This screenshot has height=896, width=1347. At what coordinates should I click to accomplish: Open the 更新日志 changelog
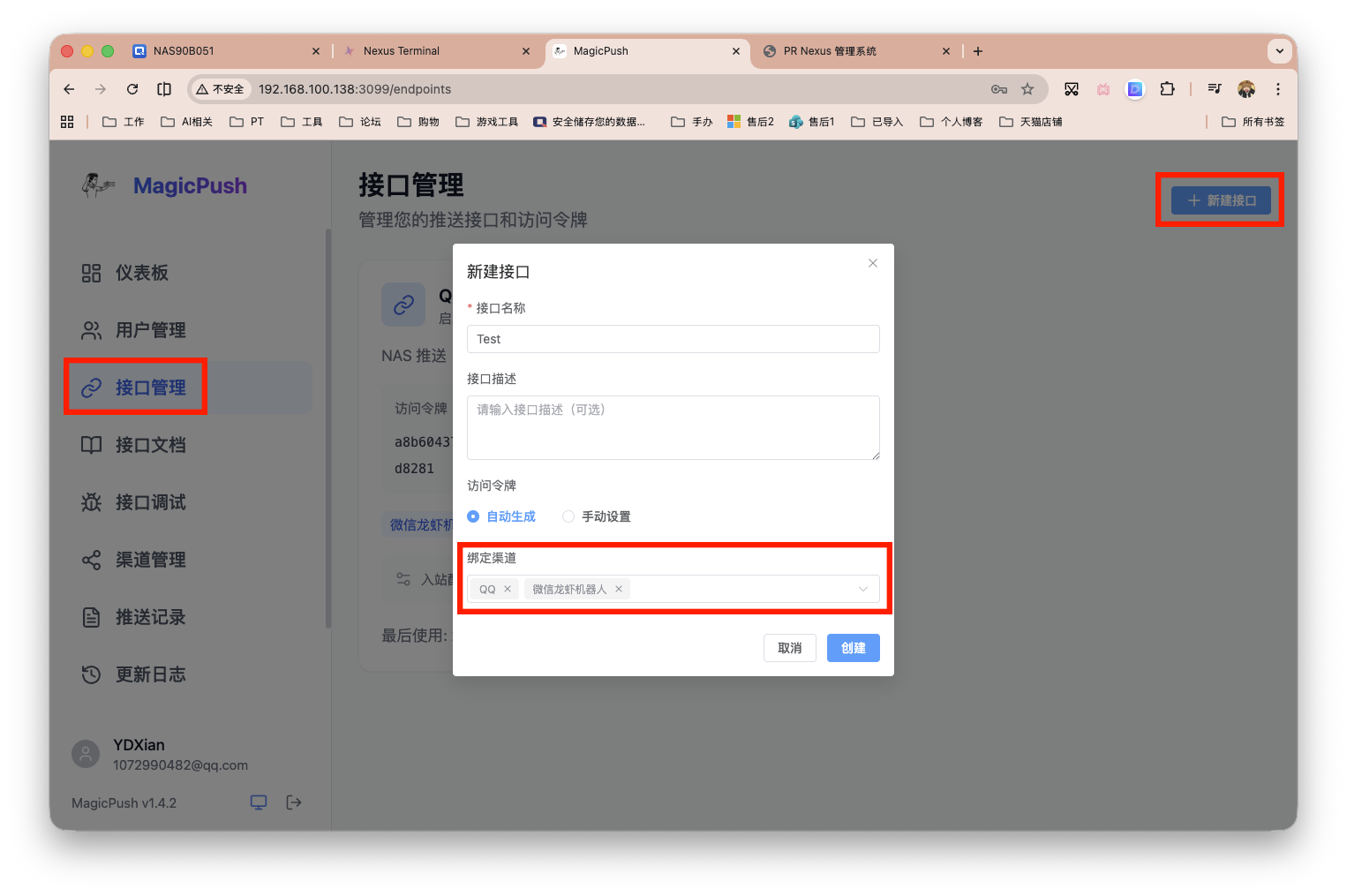[x=150, y=674]
